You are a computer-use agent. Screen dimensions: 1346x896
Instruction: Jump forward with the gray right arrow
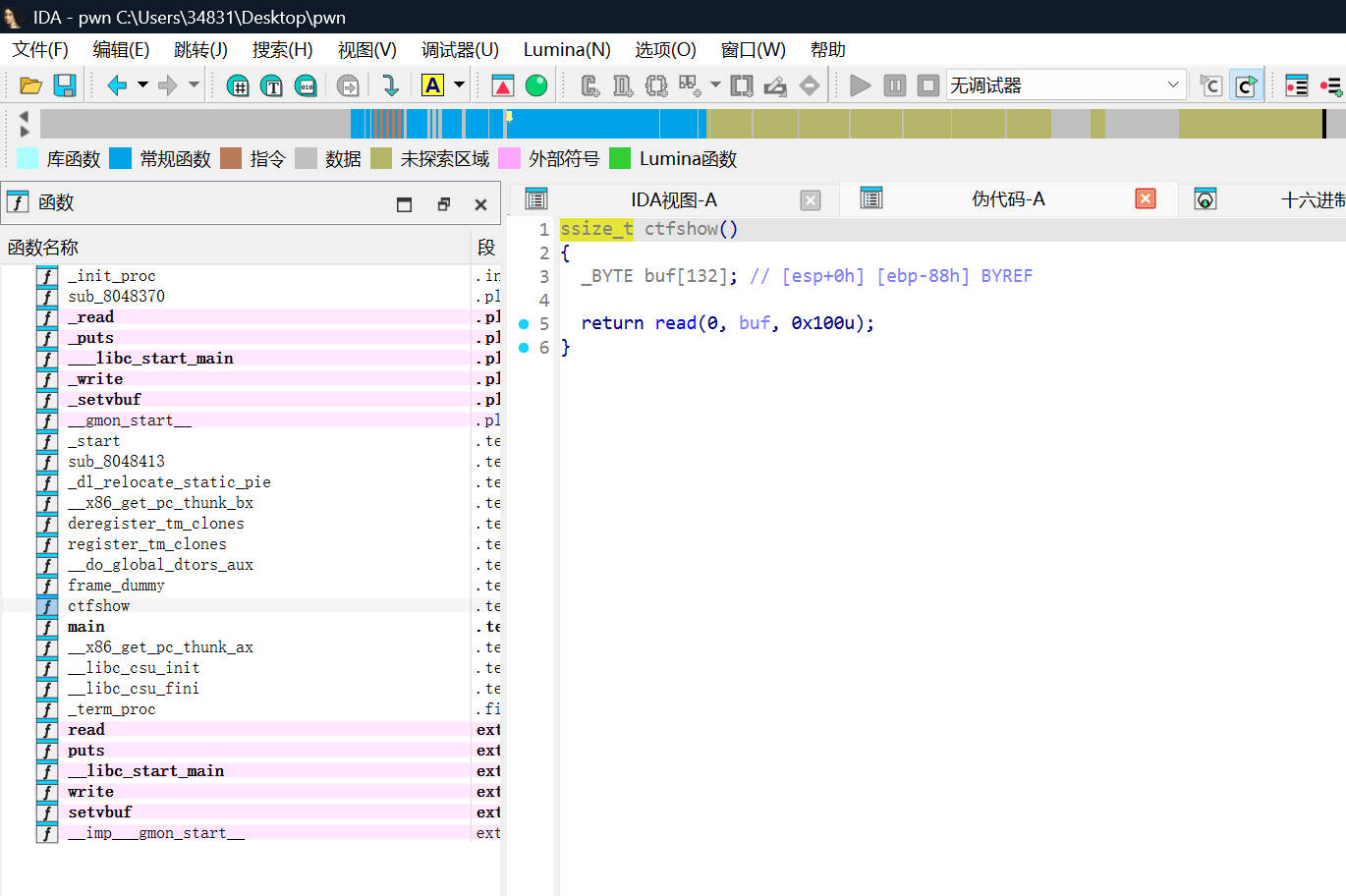(168, 85)
